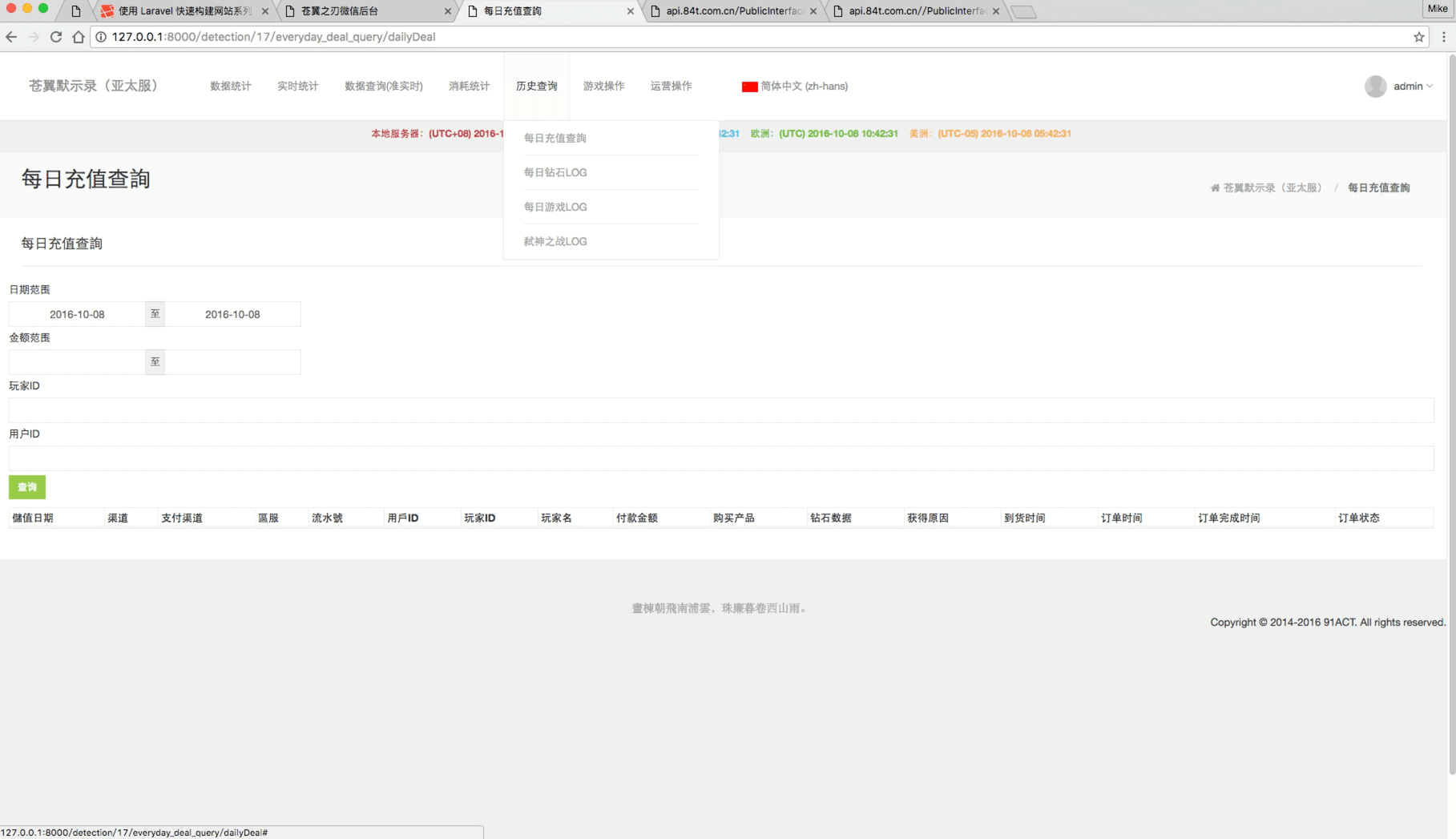Image resolution: width=1456 pixels, height=839 pixels.
Task: Click the 苍翼默示录 breadcrumb link
Action: (1272, 188)
